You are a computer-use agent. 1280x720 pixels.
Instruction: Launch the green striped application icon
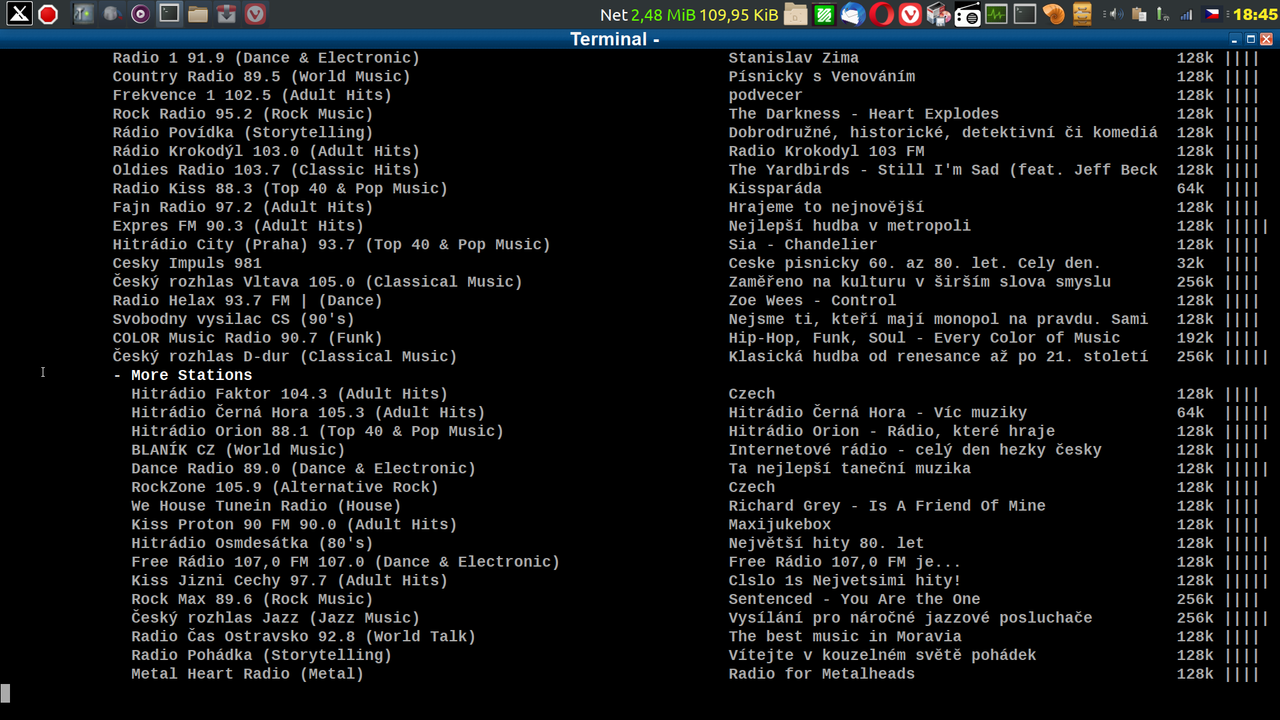point(824,14)
